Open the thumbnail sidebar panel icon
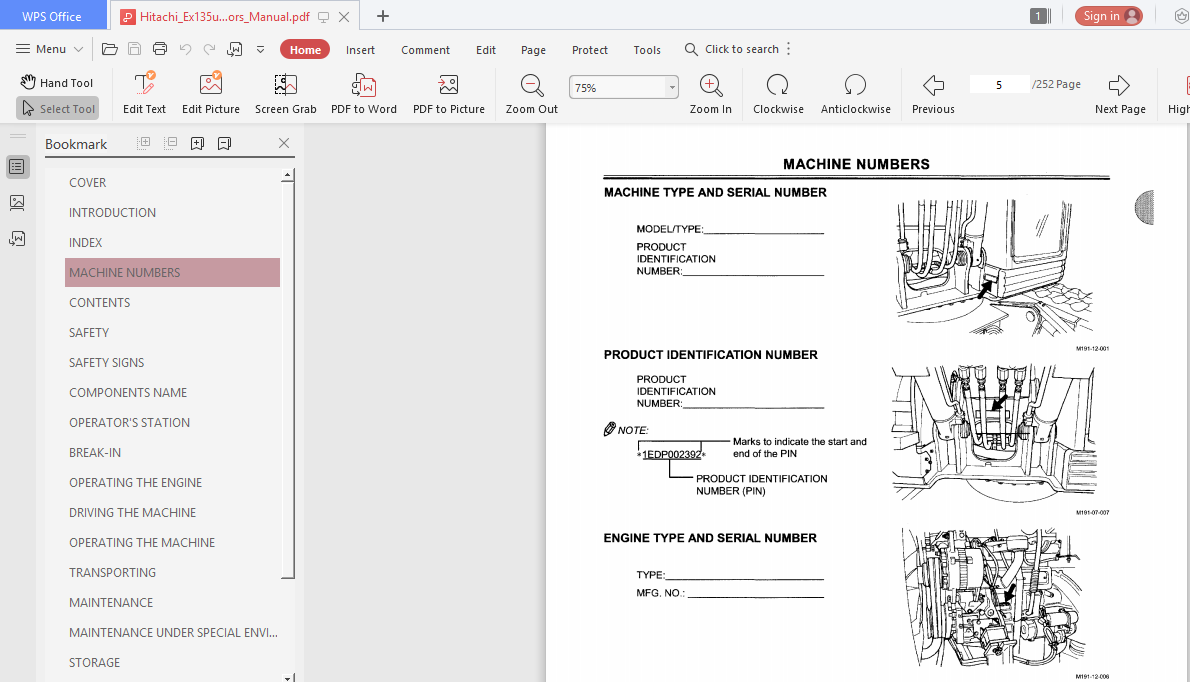Viewport: 1190px width, 682px height. click(x=17, y=203)
